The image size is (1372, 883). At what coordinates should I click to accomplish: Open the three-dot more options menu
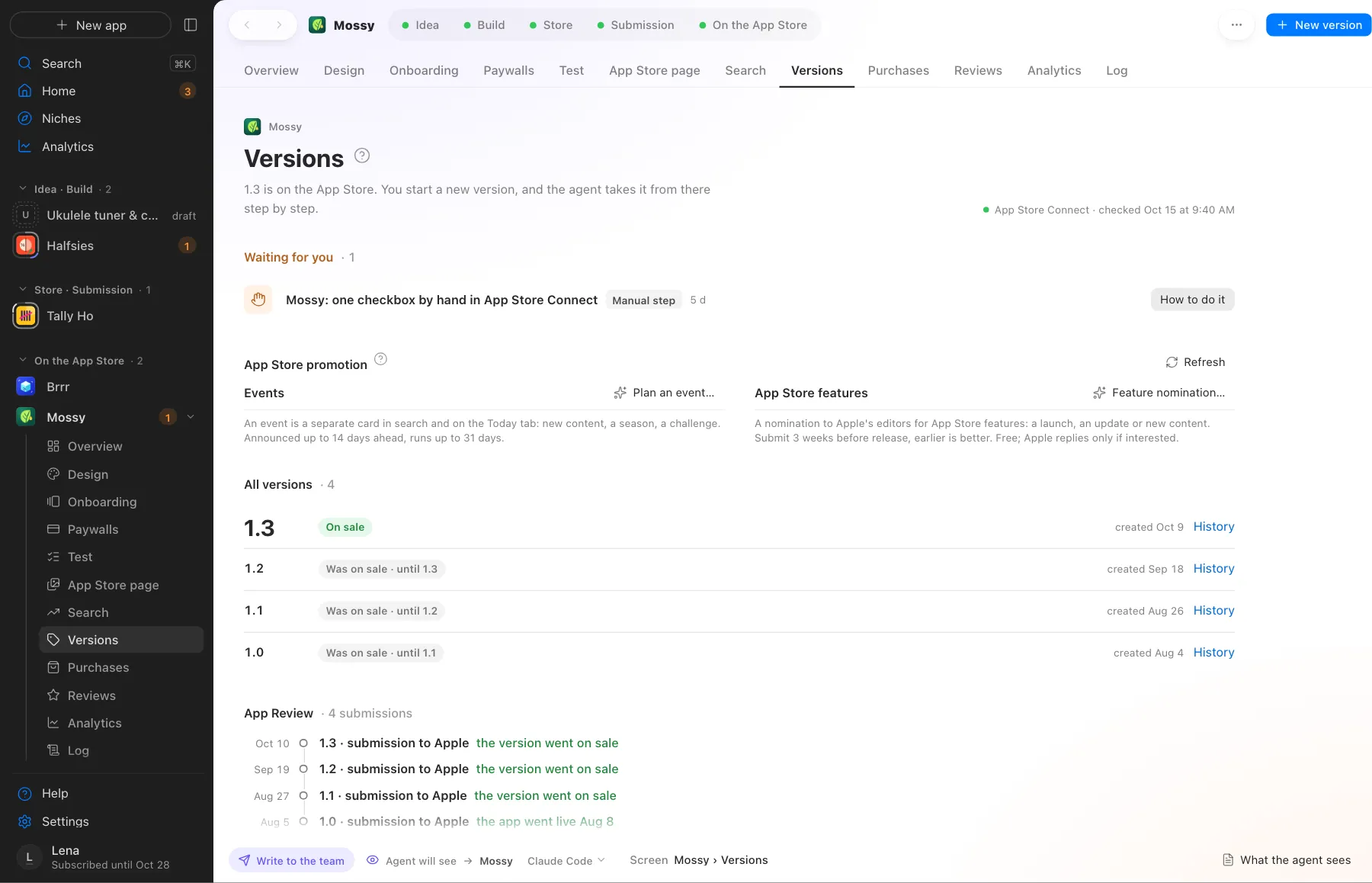pyautogui.click(x=1236, y=25)
